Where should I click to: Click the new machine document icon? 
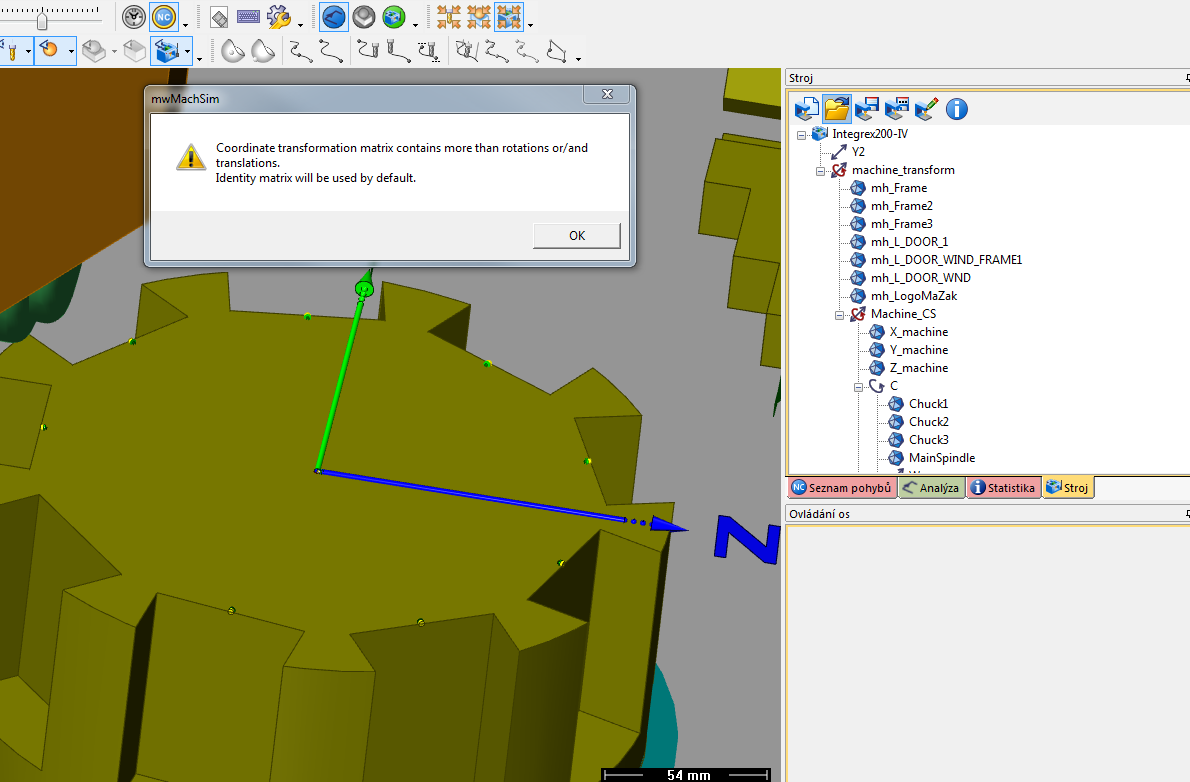click(807, 108)
